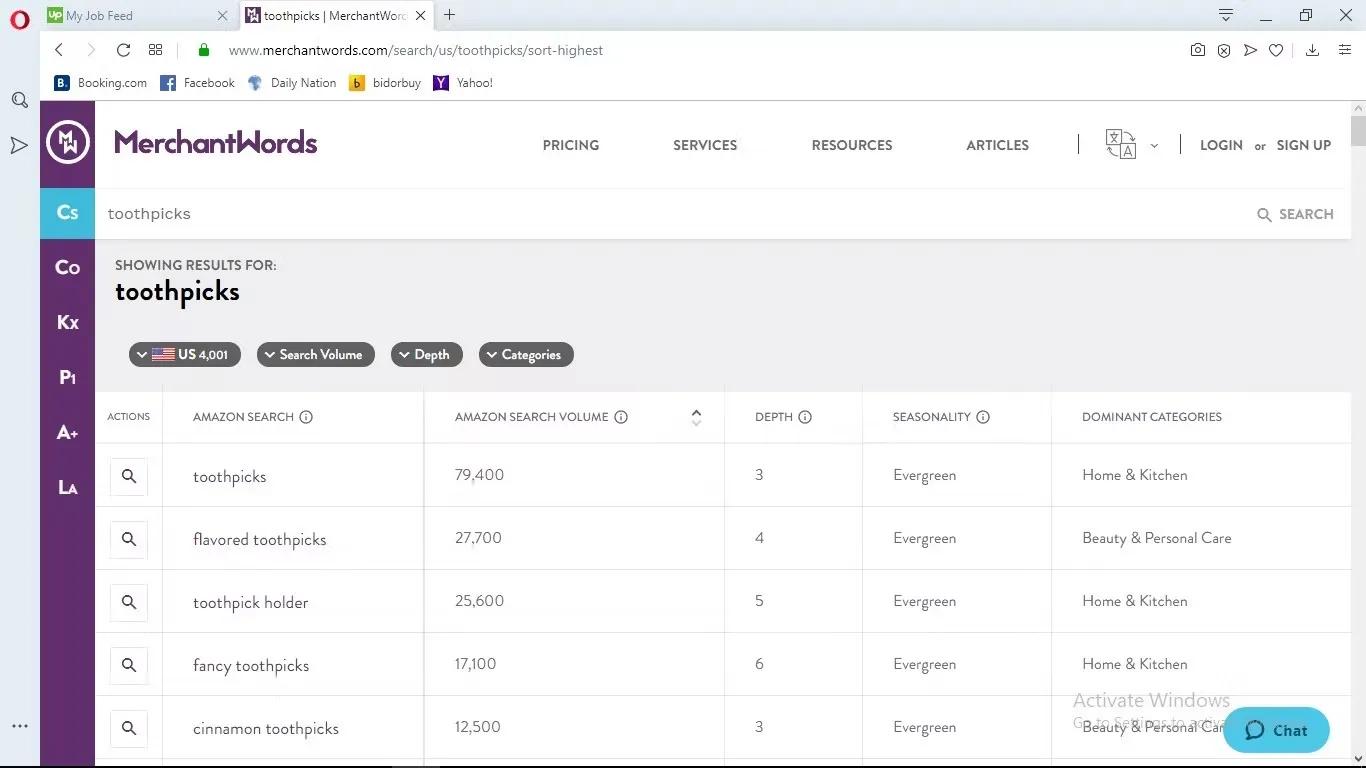Open the Cs sidebar tool
Image resolution: width=1366 pixels, height=768 pixels.
(67, 213)
